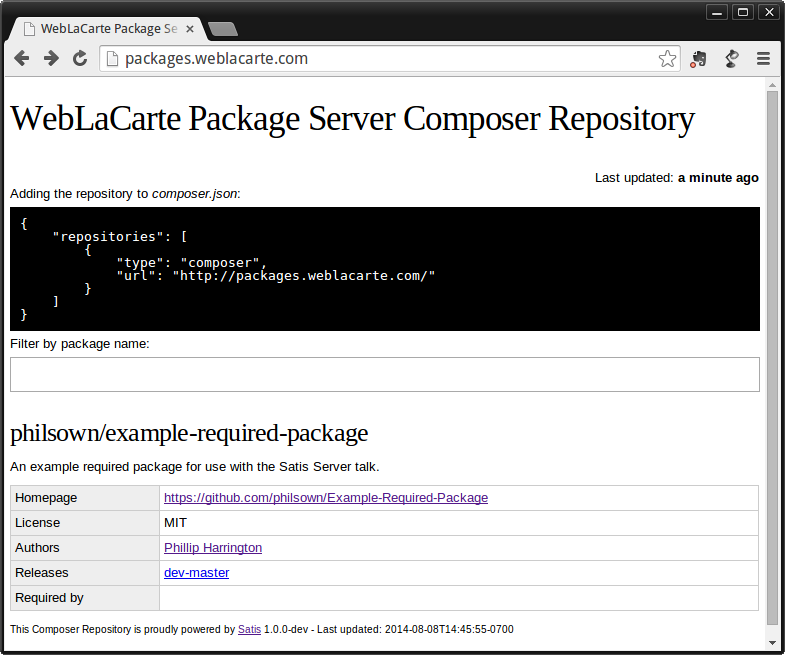Close the browser window

click(x=769, y=12)
